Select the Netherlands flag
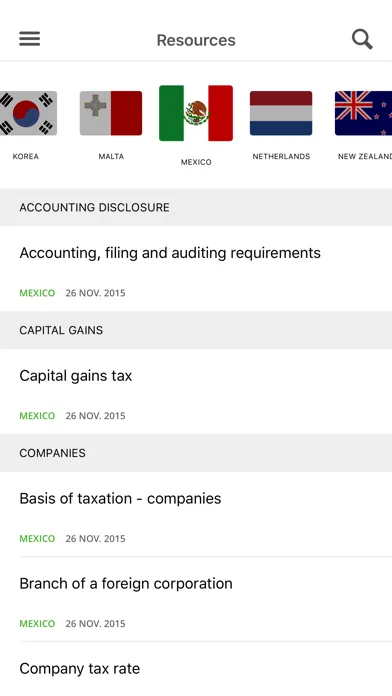 click(x=281, y=113)
